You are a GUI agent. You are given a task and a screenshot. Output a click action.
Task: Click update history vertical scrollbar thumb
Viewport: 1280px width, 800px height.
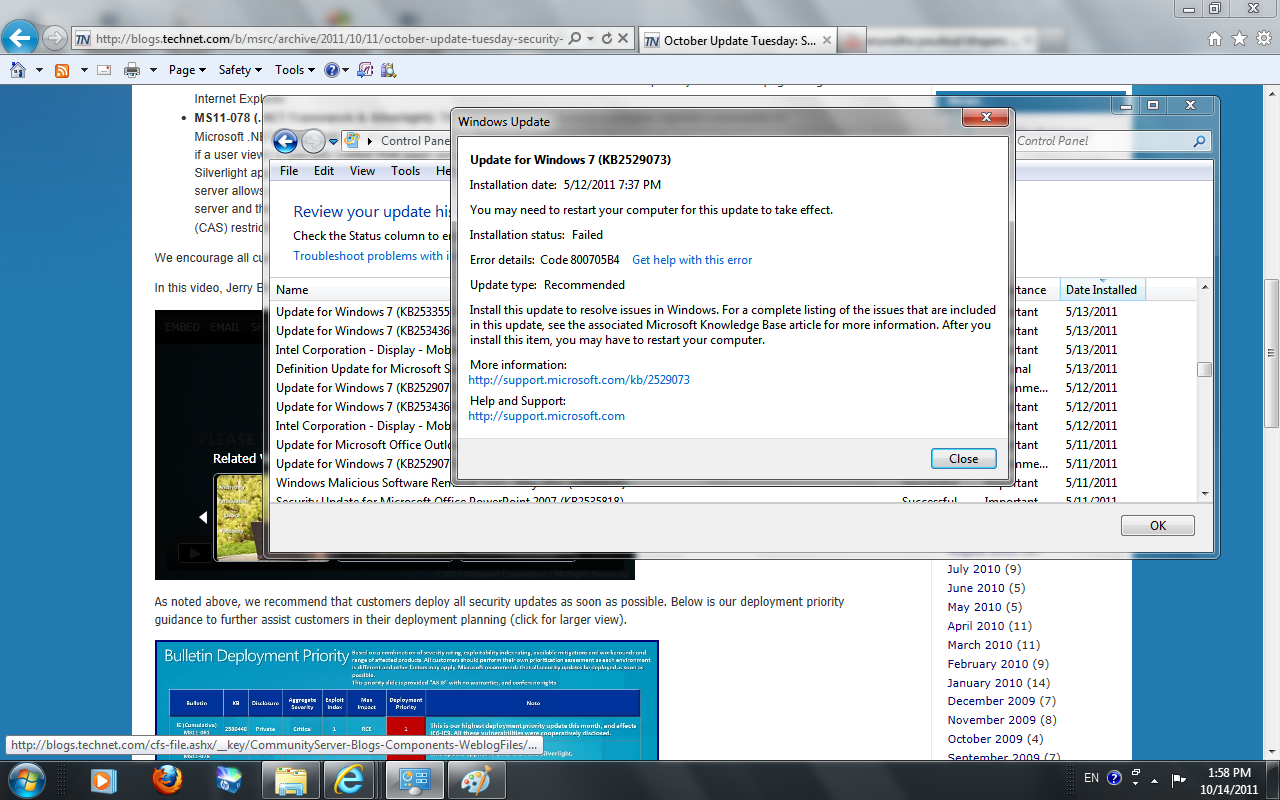(x=1205, y=370)
